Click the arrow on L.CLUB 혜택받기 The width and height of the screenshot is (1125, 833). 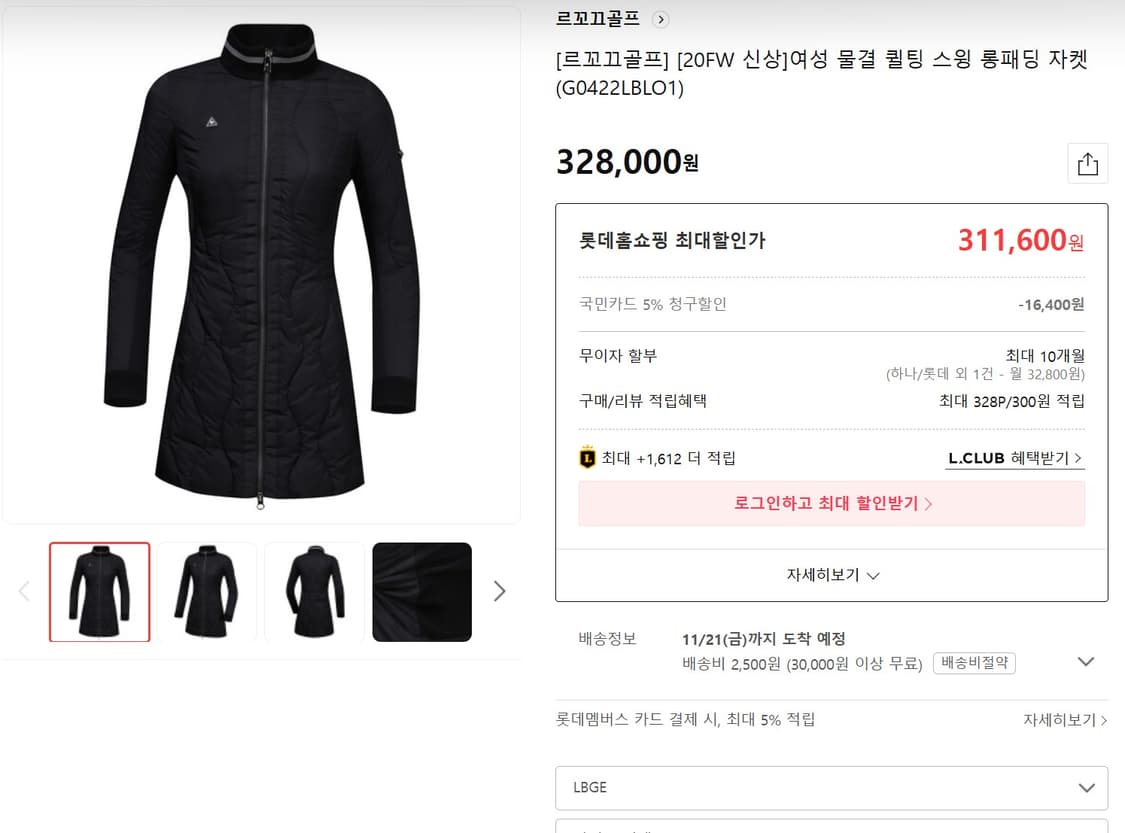pos(1081,458)
